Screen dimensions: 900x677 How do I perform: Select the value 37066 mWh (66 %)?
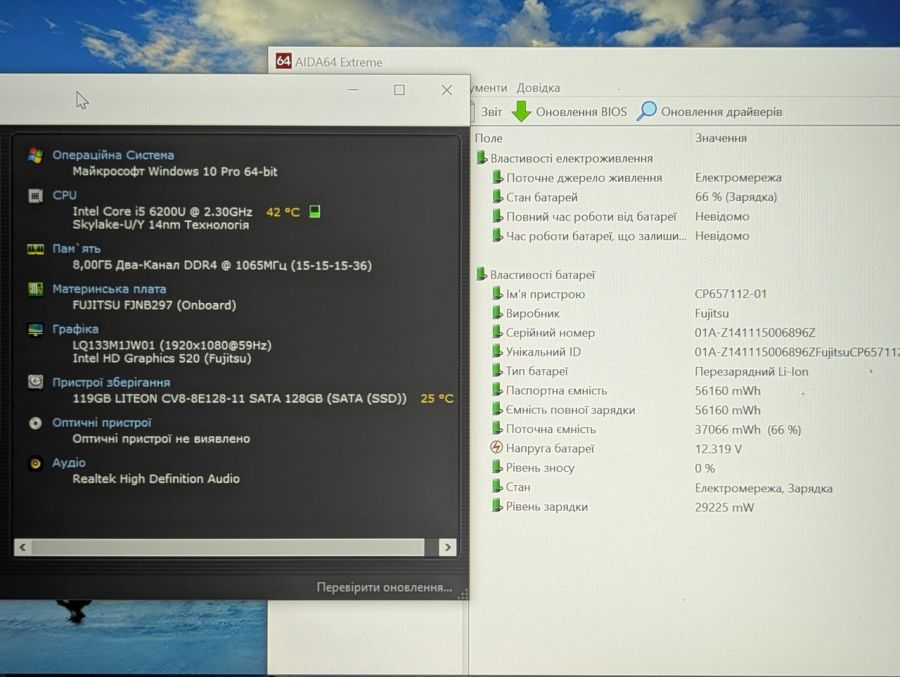click(748, 430)
